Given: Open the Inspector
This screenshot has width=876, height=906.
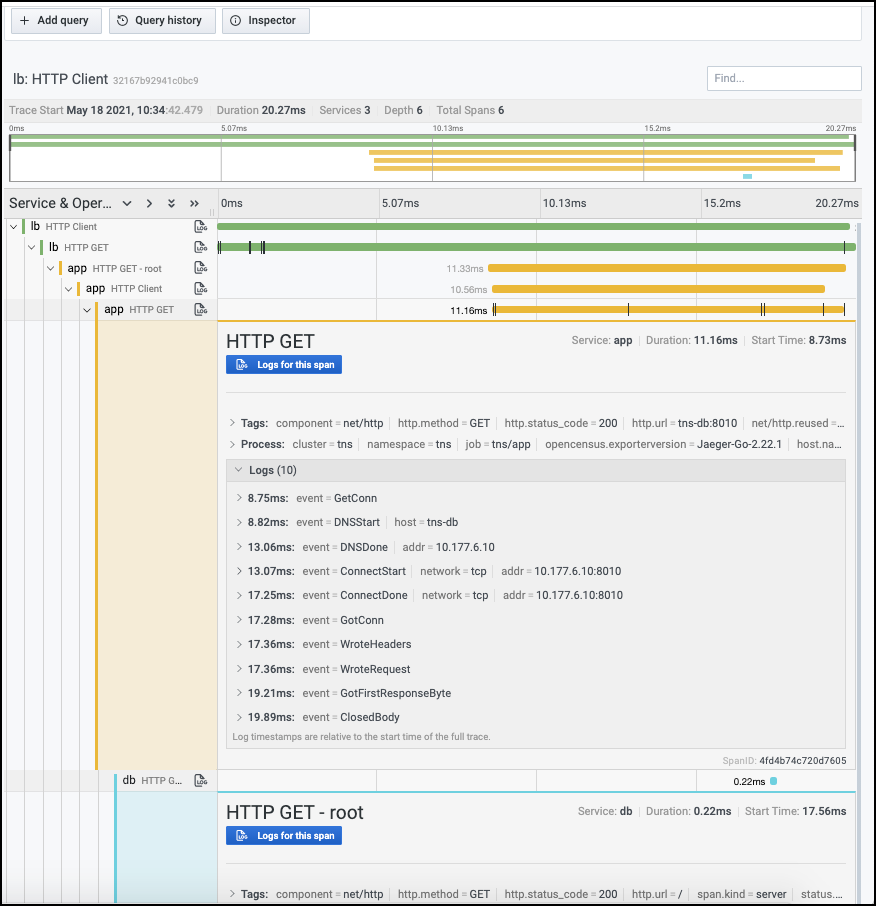Looking at the screenshot, I should point(265,20).
